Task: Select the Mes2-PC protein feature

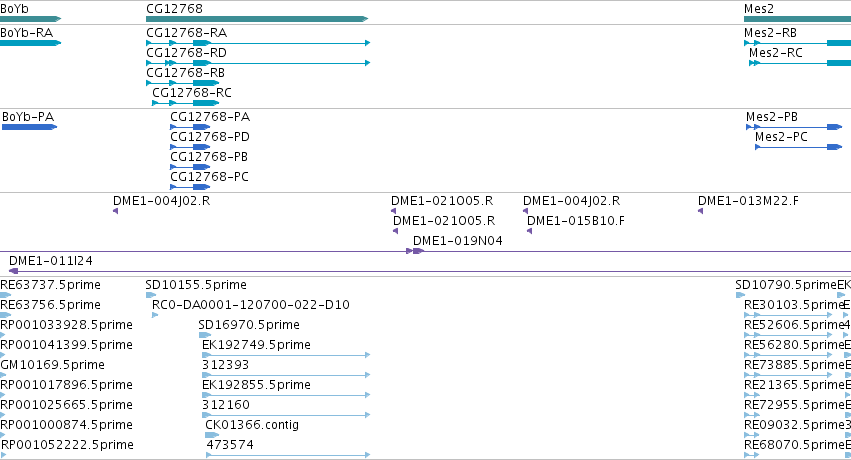Action: (x=798, y=147)
